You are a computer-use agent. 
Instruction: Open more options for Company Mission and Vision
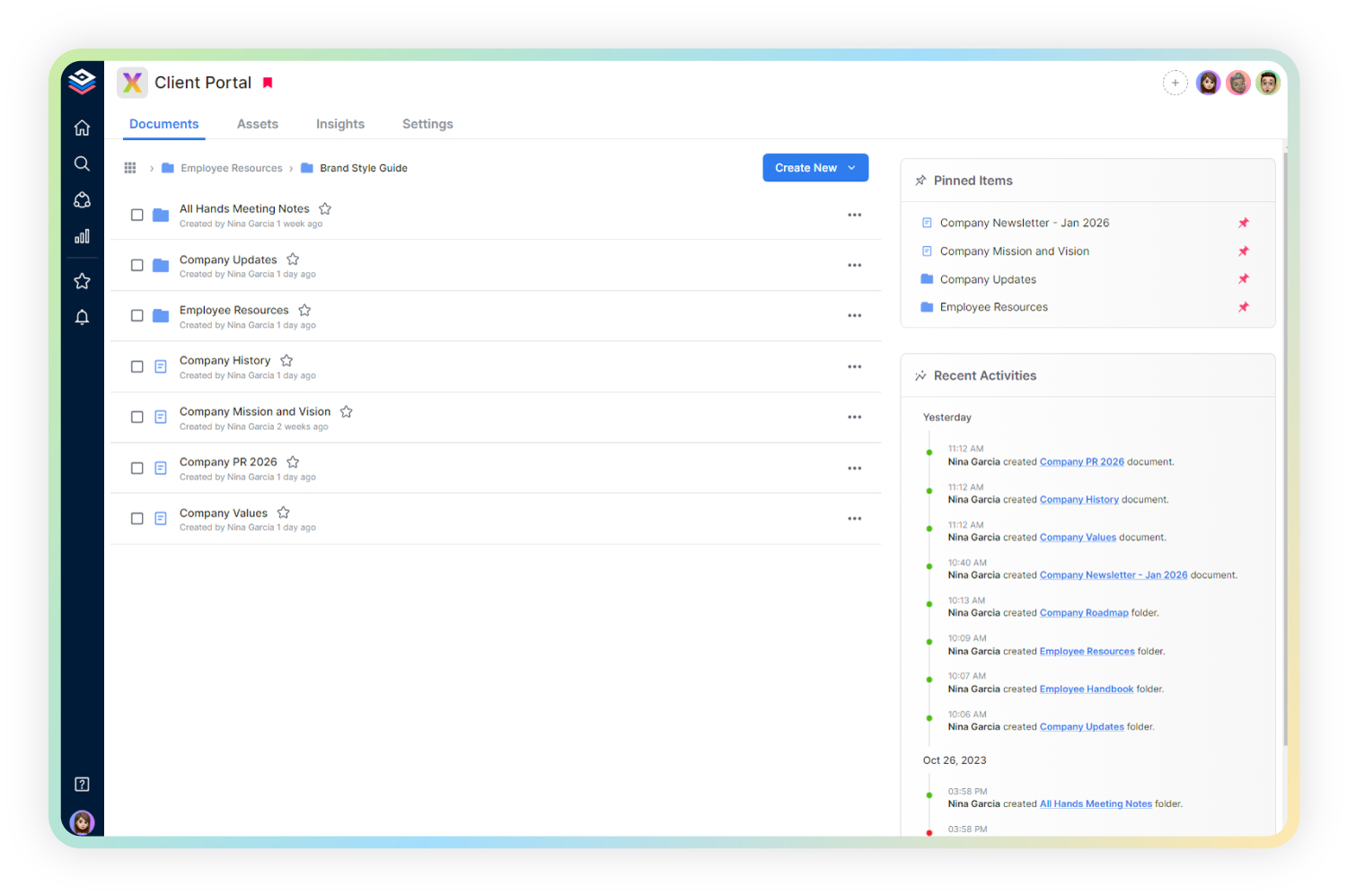point(855,417)
